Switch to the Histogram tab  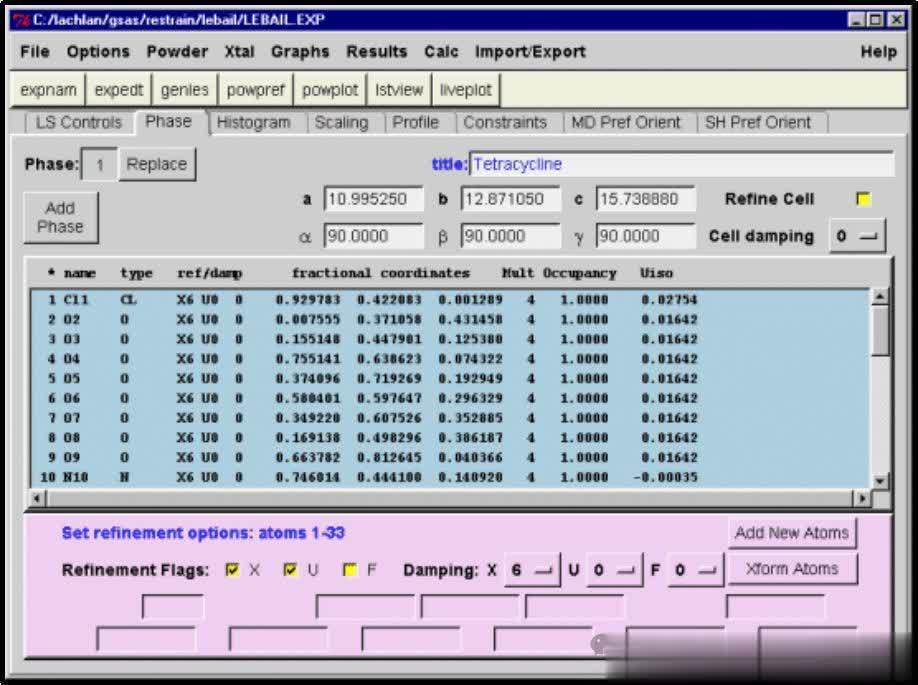click(253, 123)
